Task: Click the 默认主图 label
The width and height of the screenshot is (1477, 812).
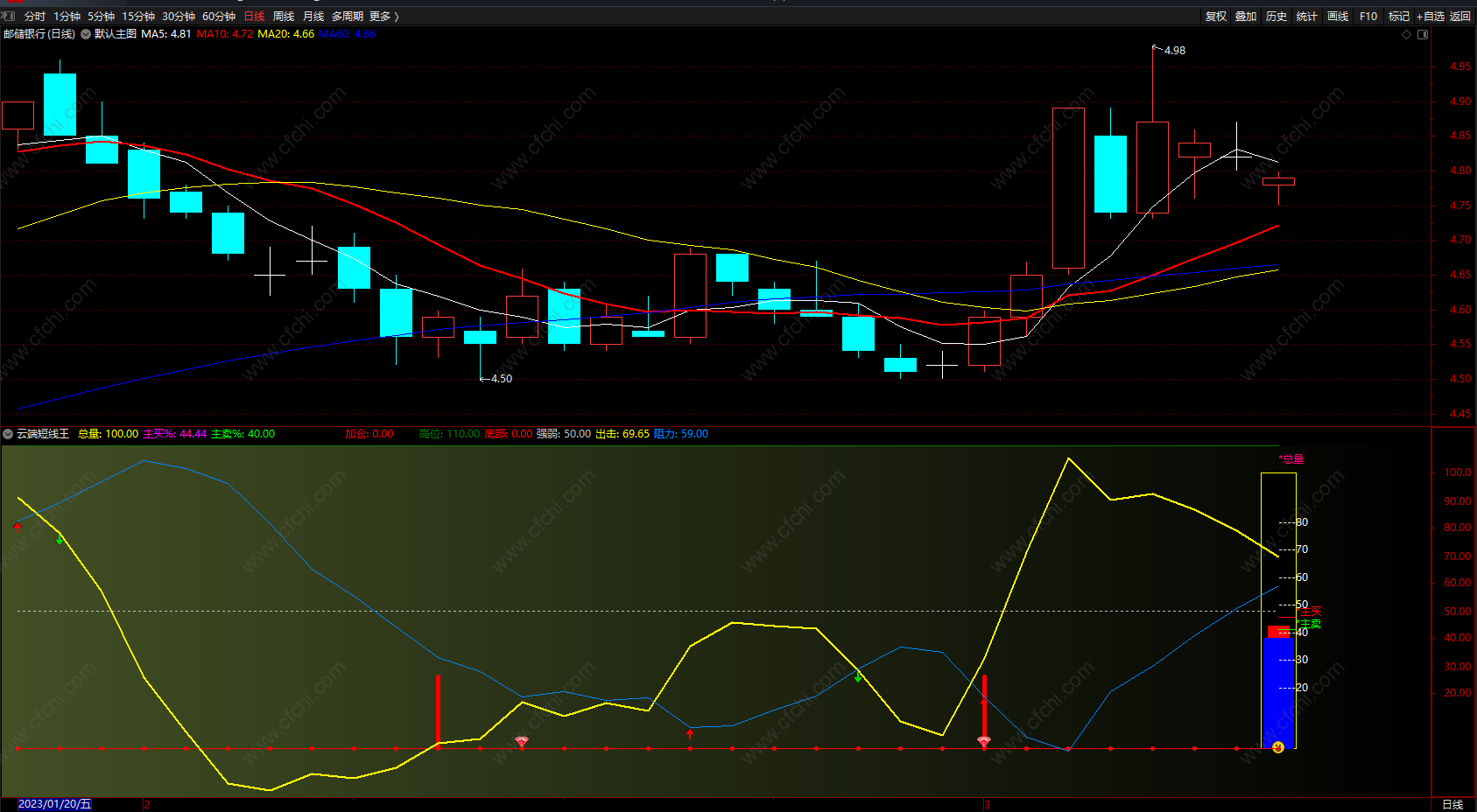Action: [x=116, y=34]
